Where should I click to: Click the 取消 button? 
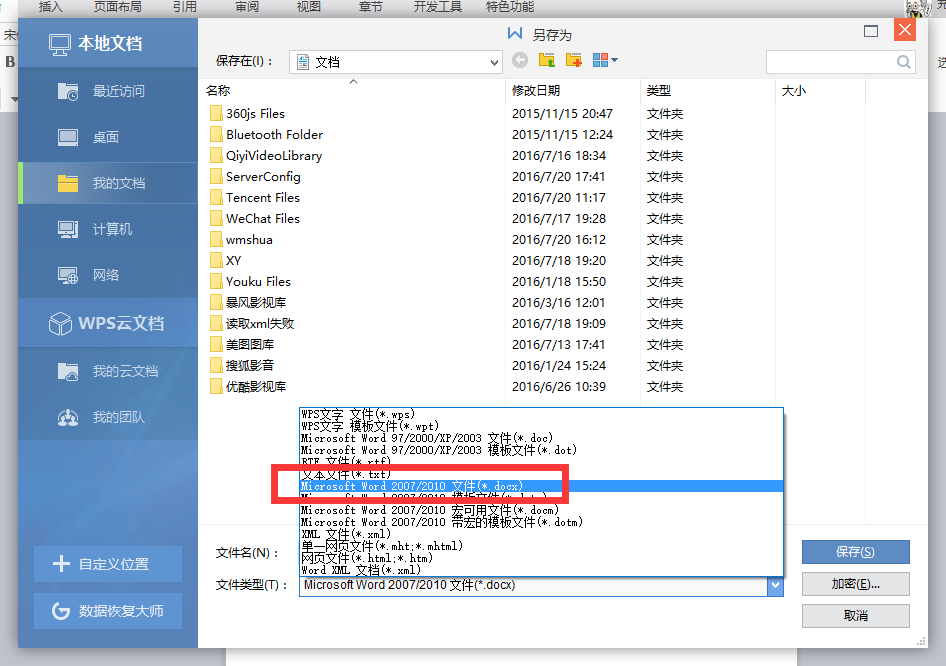click(856, 616)
